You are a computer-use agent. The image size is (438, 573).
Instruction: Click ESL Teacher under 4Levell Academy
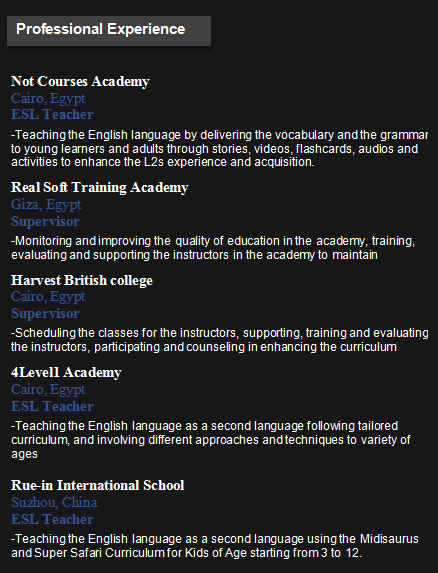(52, 406)
